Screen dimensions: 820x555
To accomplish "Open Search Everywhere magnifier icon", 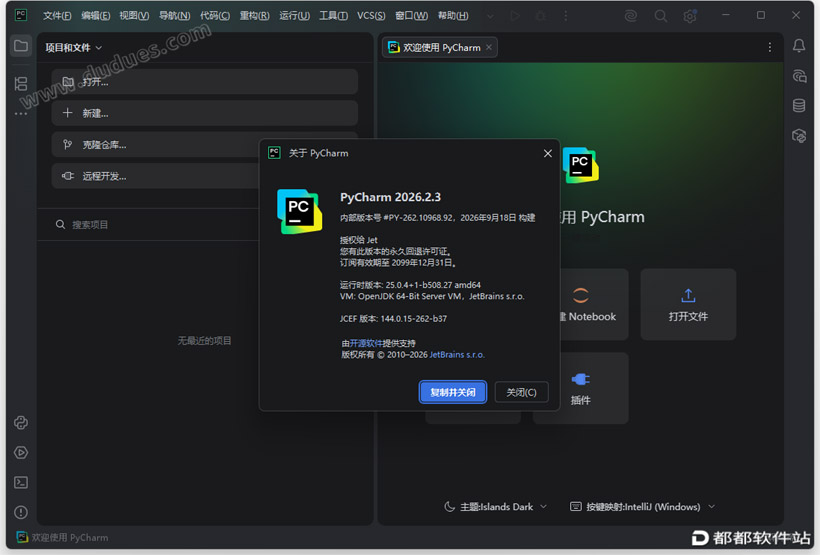I will (x=660, y=16).
